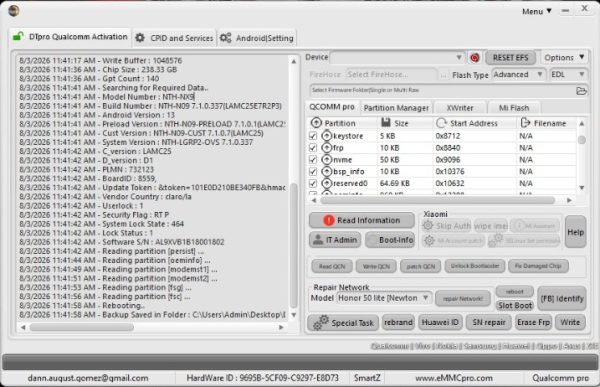Uncheck the nvme partition checkbox

[x=313, y=160]
